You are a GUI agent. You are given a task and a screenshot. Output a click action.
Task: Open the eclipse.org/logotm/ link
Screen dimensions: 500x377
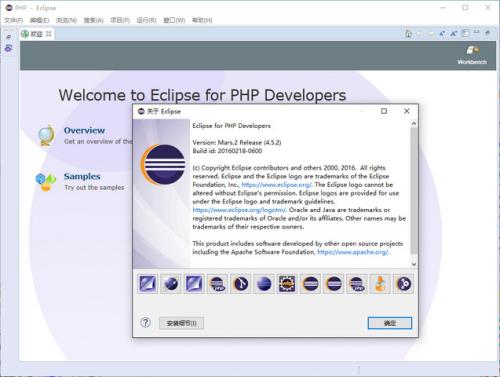(239, 210)
